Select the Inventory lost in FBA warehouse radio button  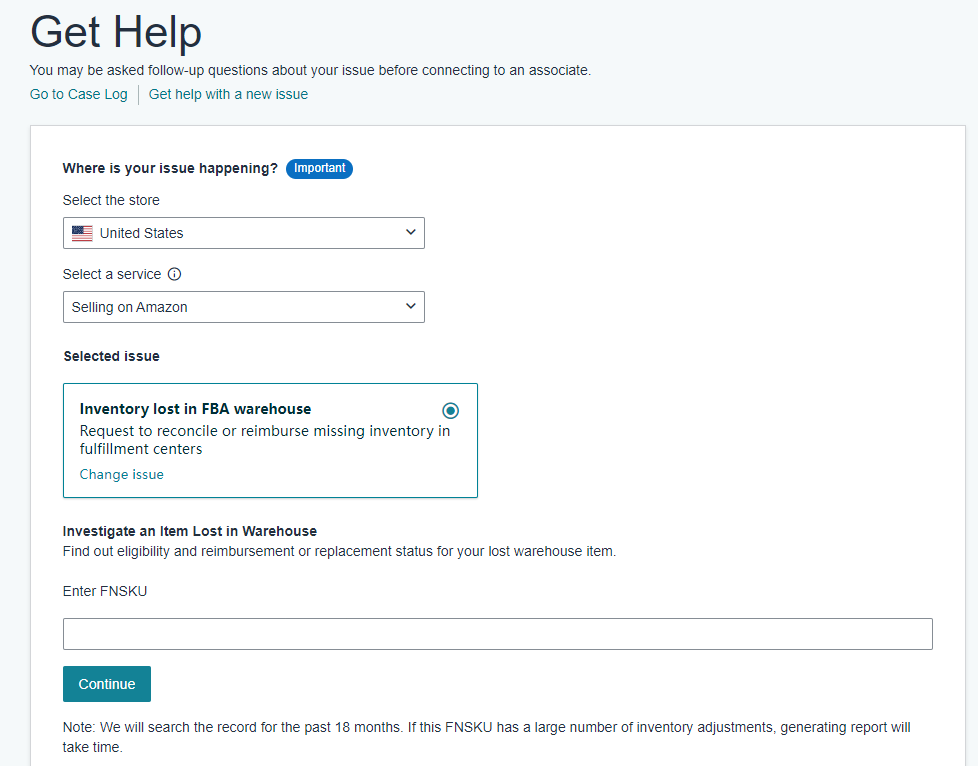pos(450,410)
